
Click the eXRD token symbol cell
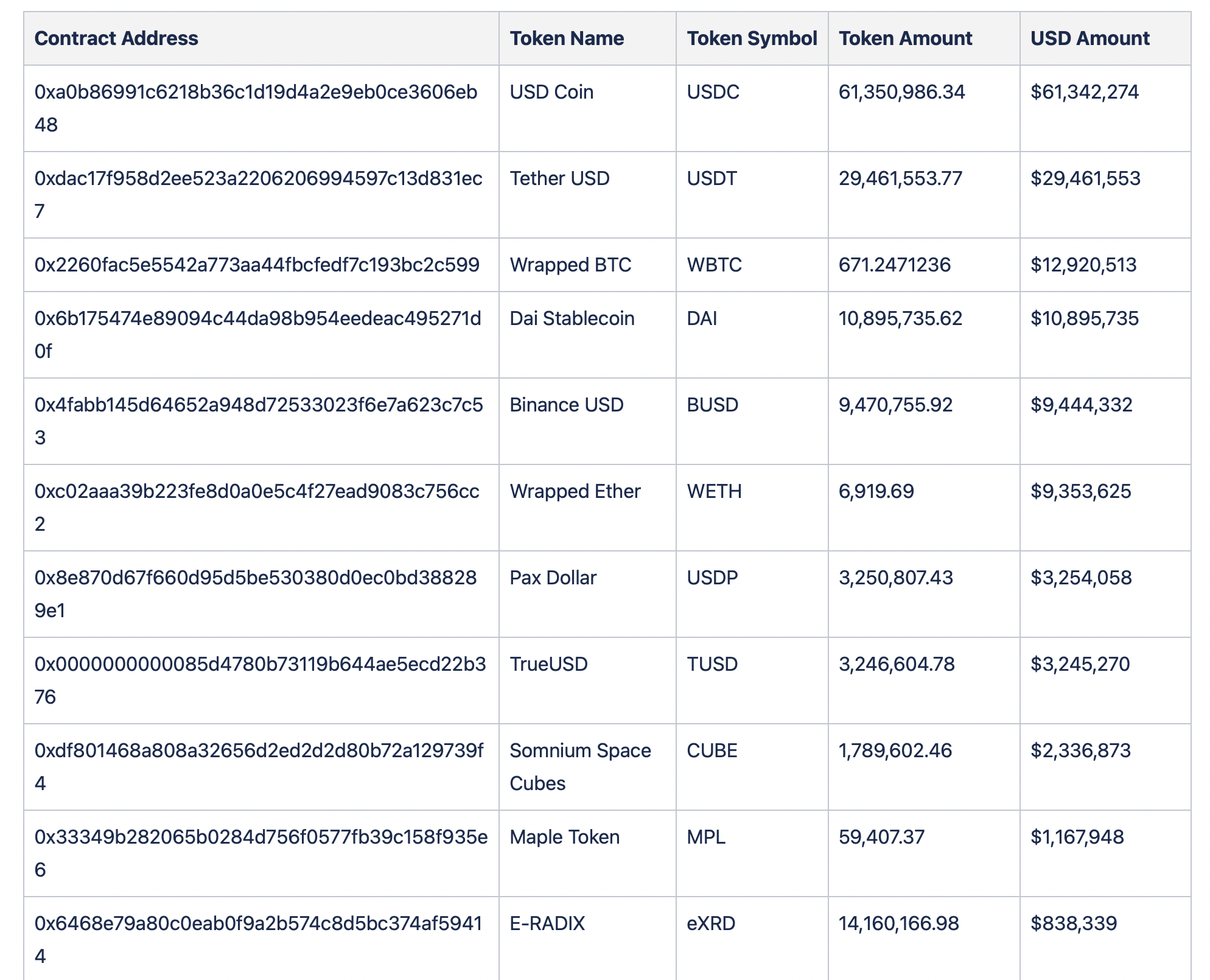pos(711,923)
